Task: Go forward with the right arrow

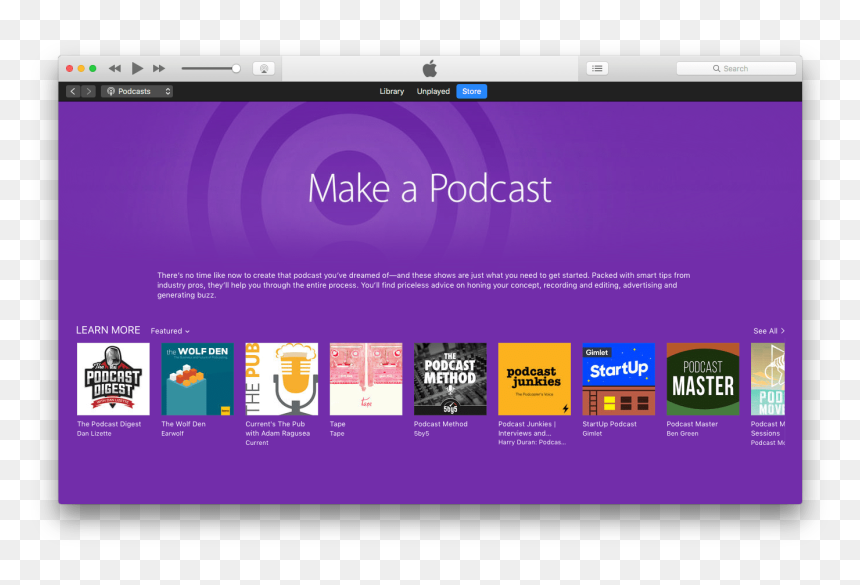Action: pos(88,92)
